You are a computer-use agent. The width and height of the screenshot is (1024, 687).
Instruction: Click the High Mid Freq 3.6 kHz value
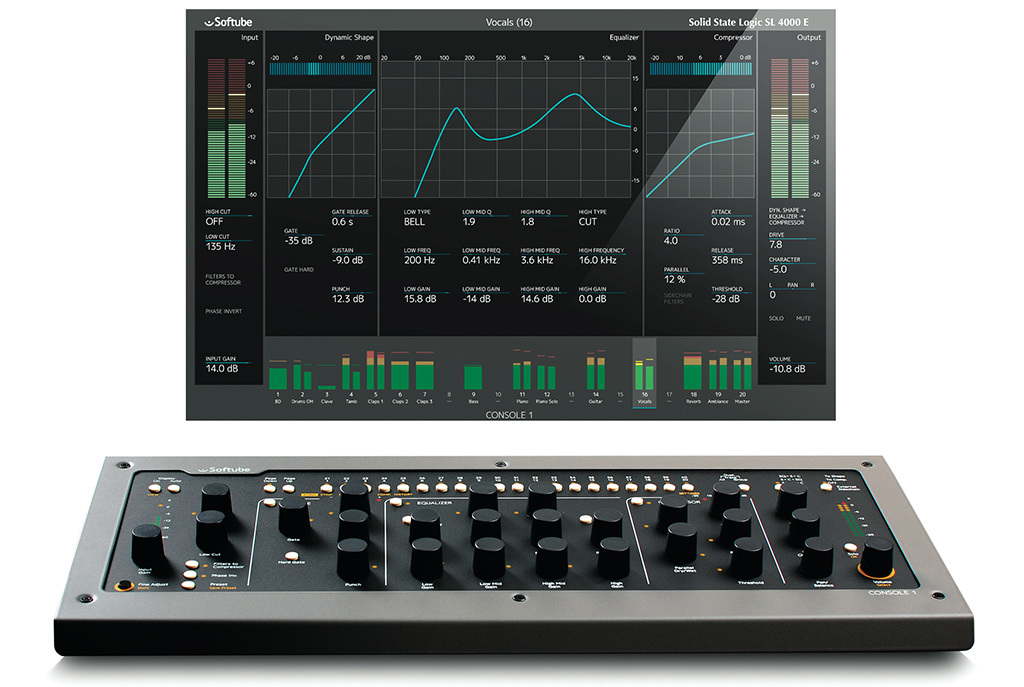coord(537,260)
